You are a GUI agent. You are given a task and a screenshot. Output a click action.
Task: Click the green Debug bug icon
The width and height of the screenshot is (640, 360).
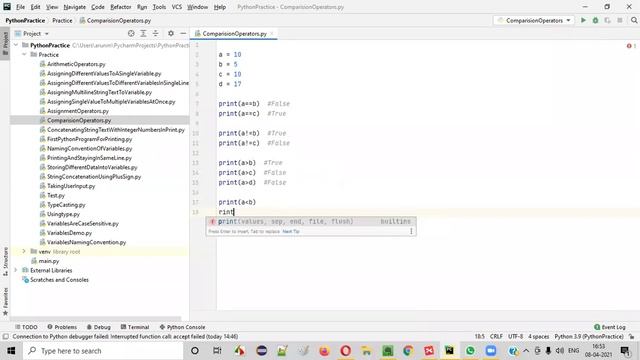point(596,20)
